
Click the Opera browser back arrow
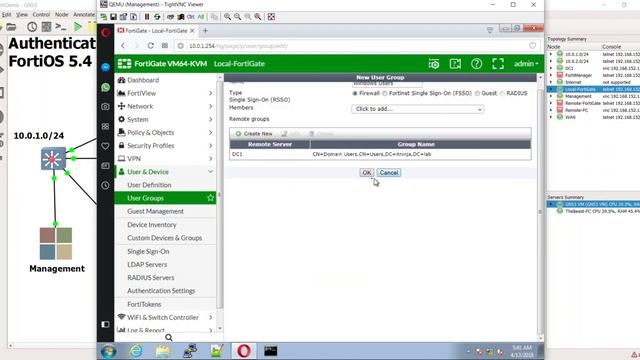pos(123,46)
